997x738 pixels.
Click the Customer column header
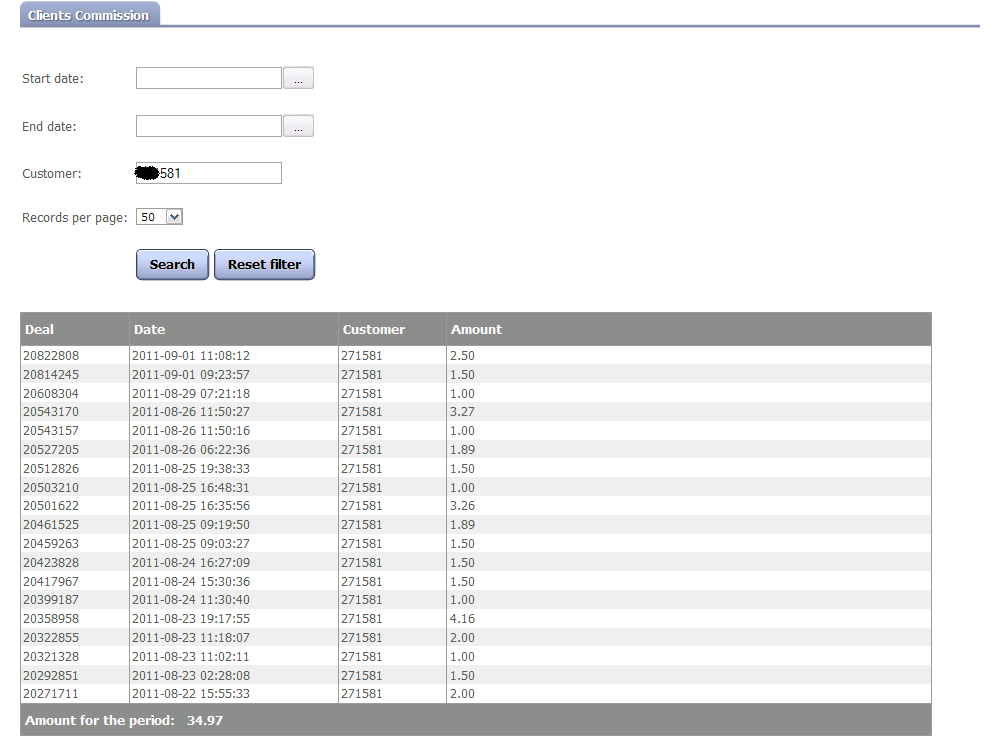[x=373, y=329]
